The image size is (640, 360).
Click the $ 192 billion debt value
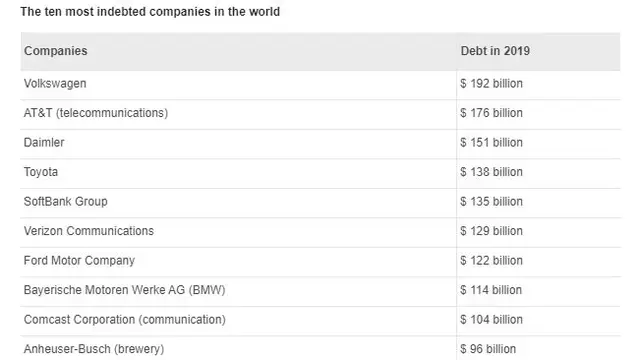[x=491, y=84]
